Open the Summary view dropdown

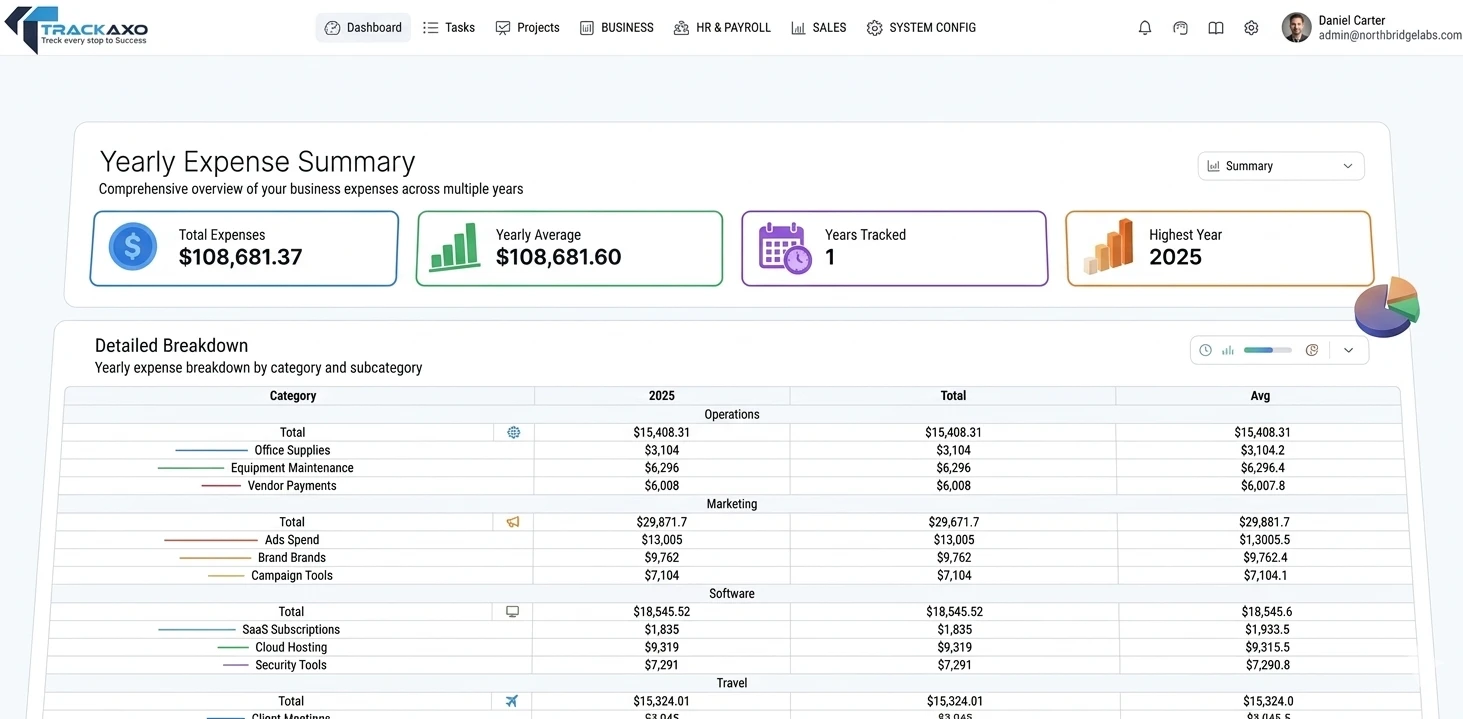click(1280, 165)
